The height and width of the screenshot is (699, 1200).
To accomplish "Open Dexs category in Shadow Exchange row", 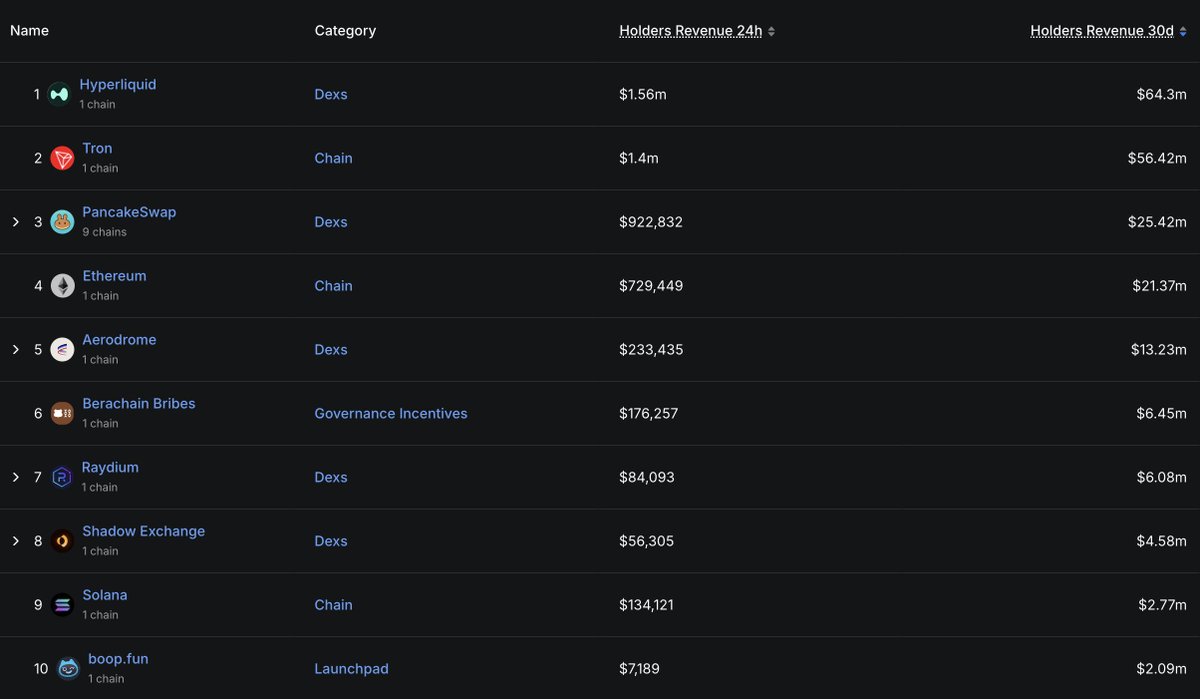I will pyautogui.click(x=331, y=541).
